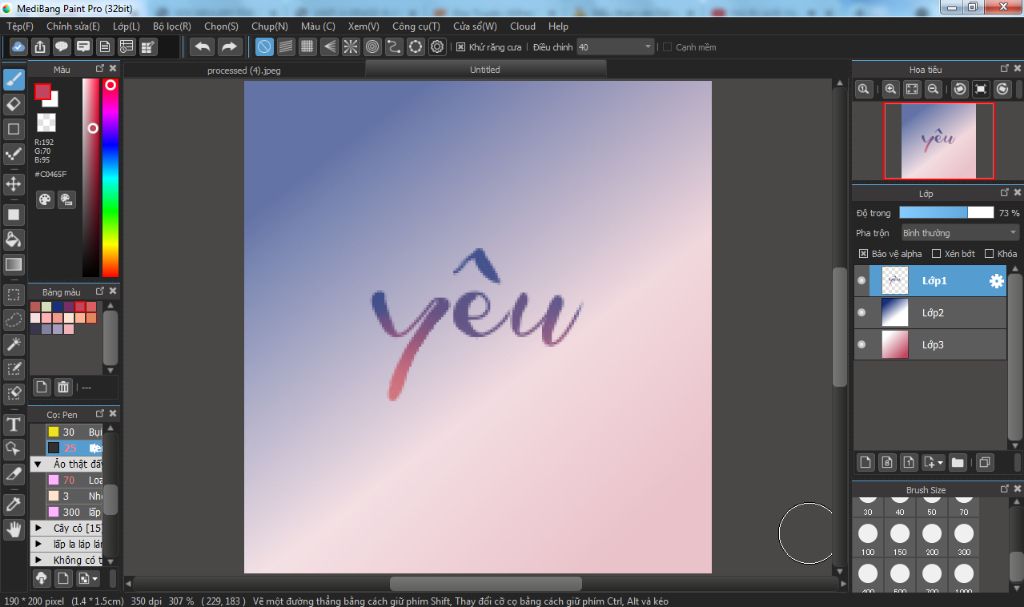
Task: Open the Bộ lọc(R) menu
Action: pos(172,26)
